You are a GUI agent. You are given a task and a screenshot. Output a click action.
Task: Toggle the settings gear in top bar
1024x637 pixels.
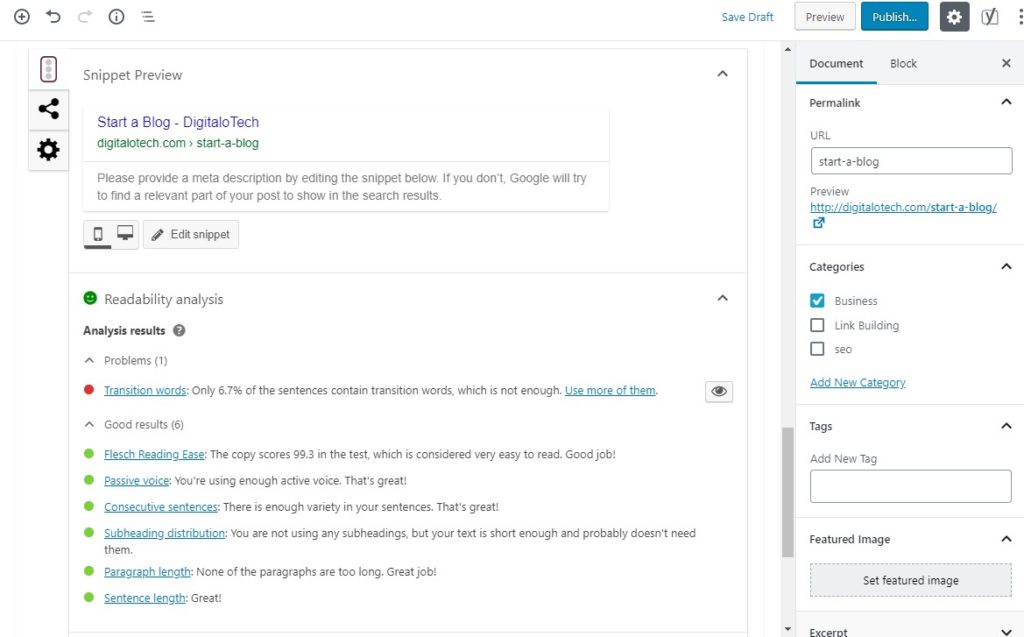pos(954,17)
